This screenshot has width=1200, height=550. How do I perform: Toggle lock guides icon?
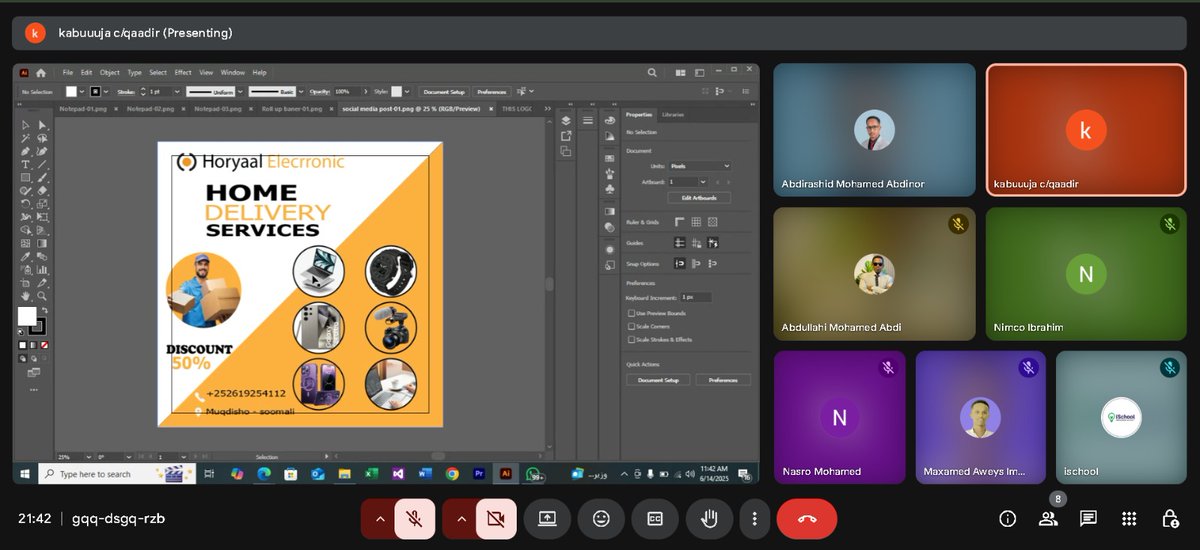696,243
